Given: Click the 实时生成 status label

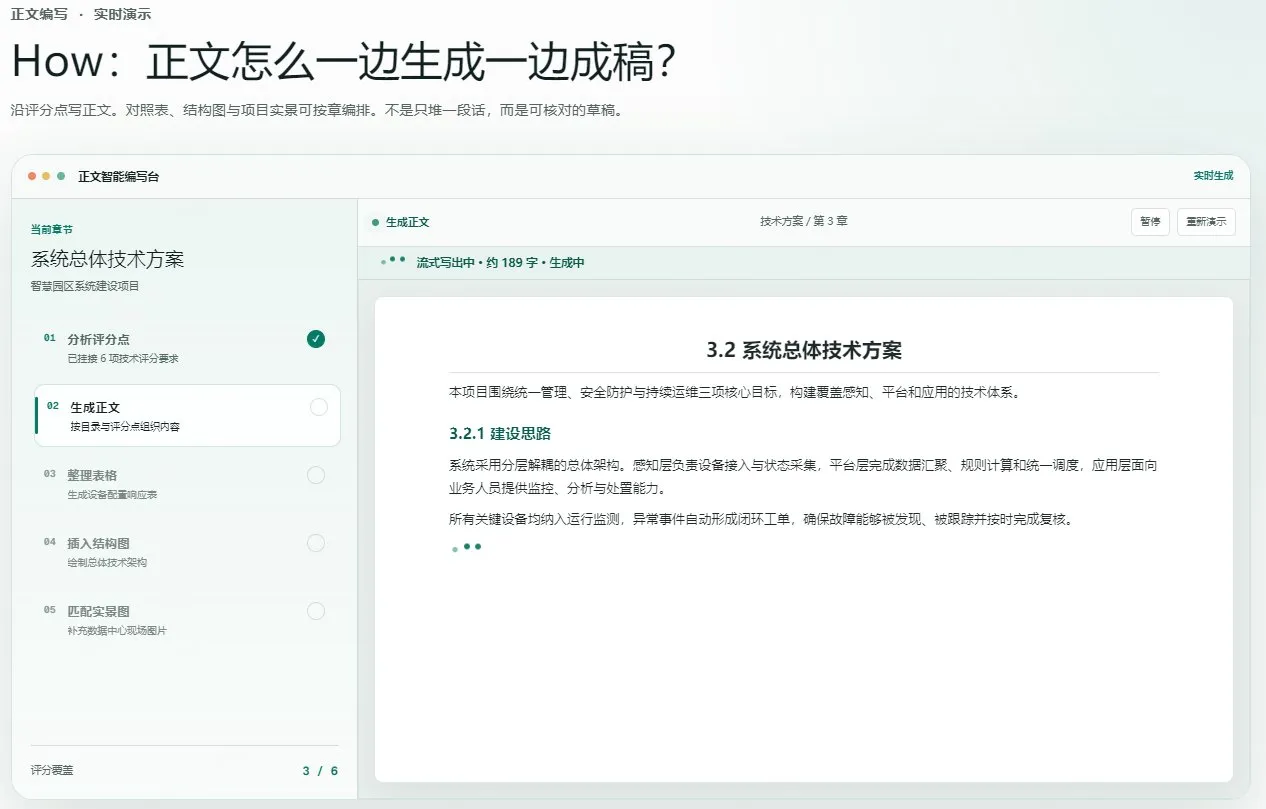Looking at the screenshot, I should point(1213,176).
